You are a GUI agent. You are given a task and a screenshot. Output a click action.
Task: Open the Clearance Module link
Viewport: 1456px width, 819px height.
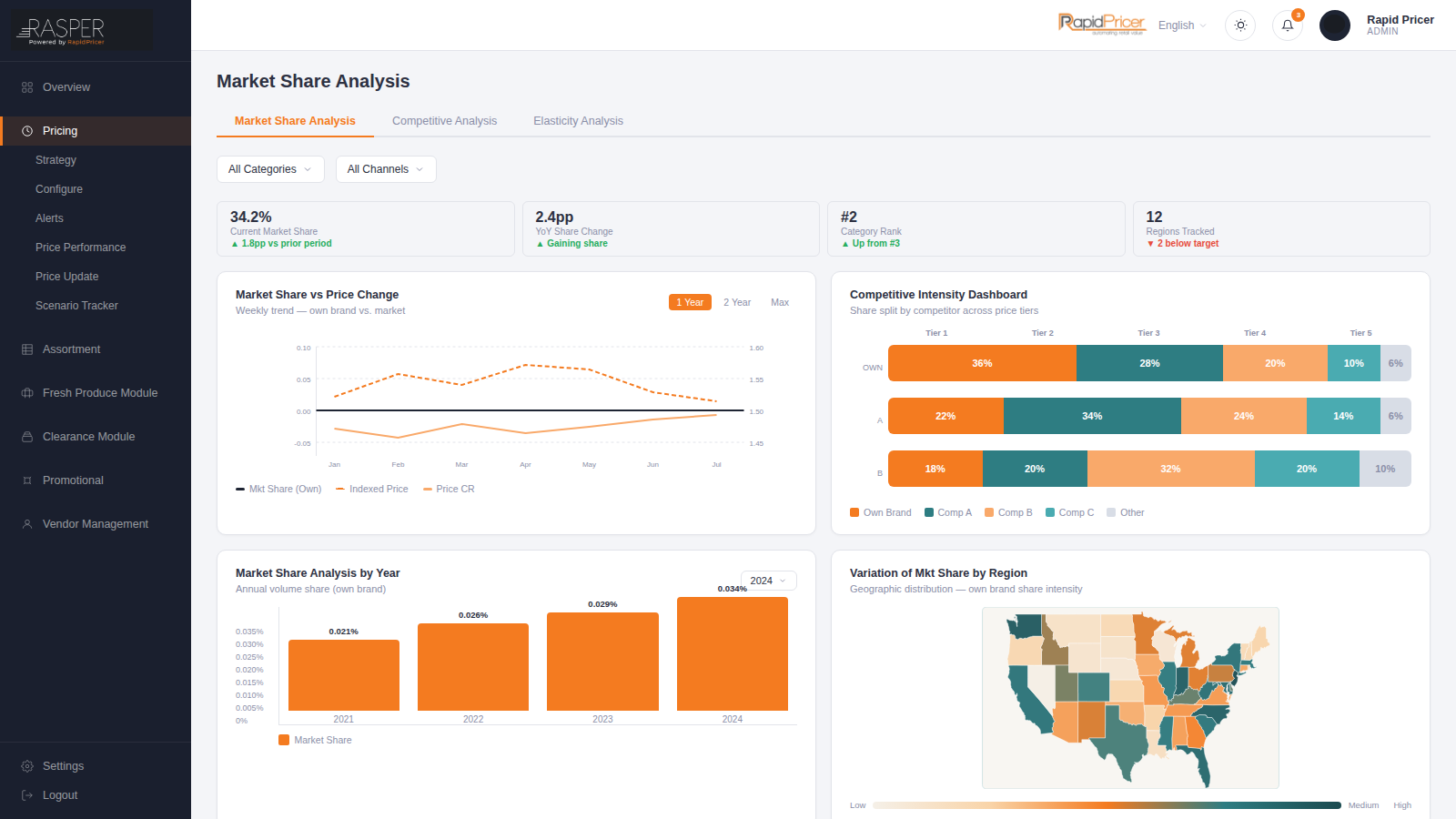click(x=96, y=437)
